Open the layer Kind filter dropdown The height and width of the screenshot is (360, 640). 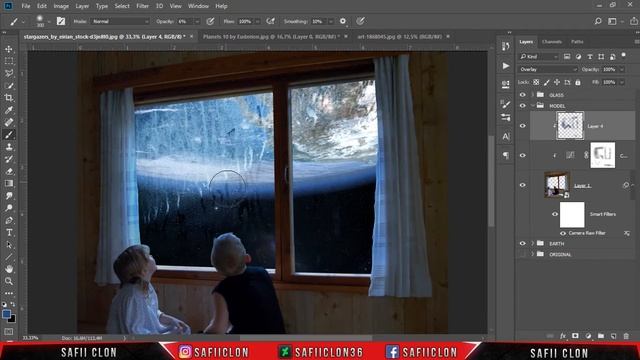539,57
